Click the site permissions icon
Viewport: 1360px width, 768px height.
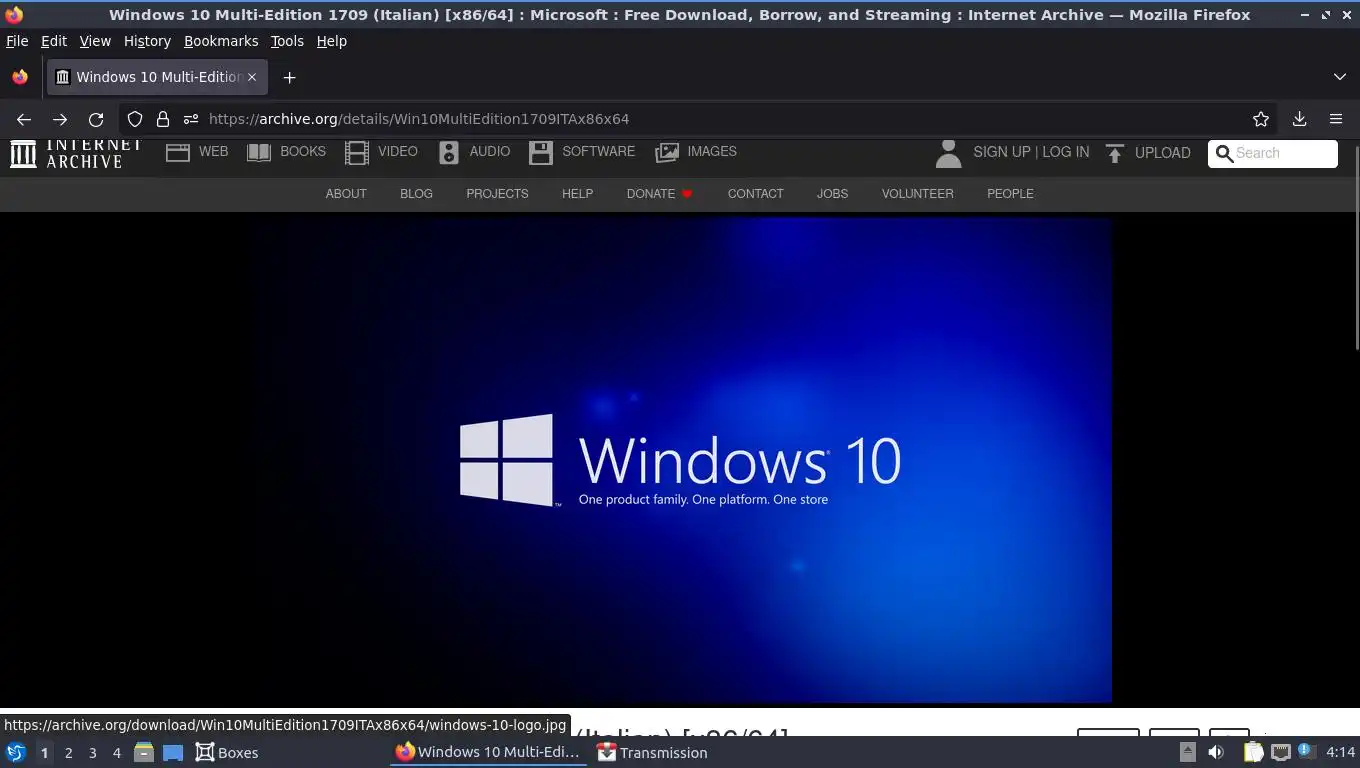(x=191, y=119)
